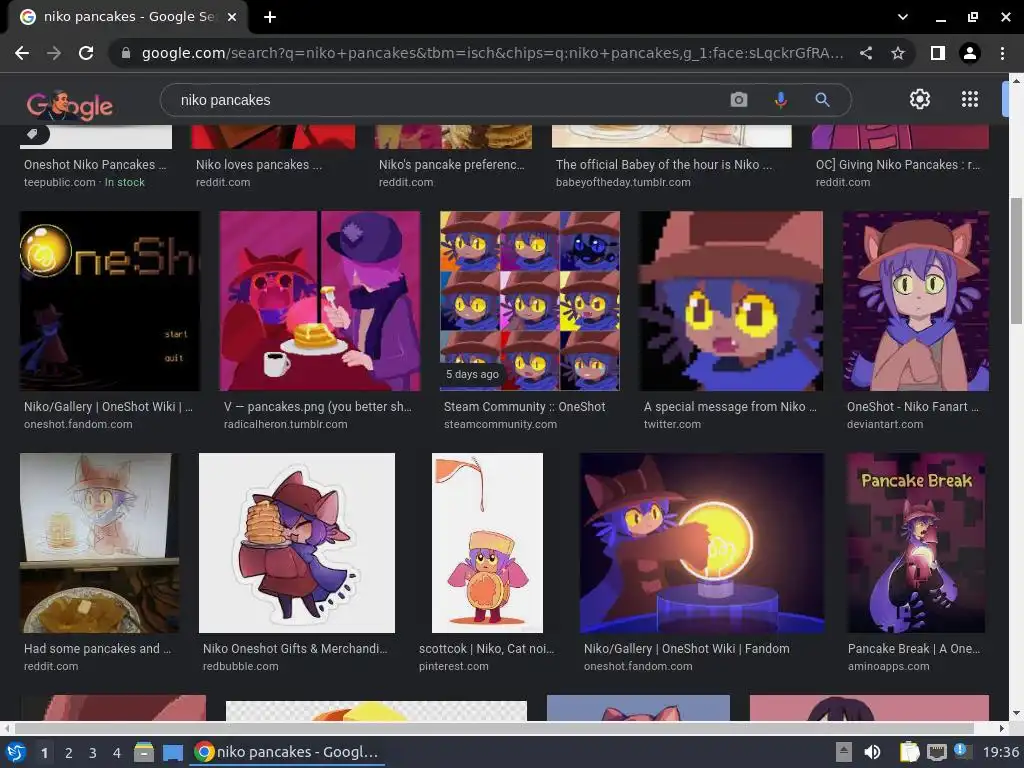Click Pancake Break | A One... caption

914,648
